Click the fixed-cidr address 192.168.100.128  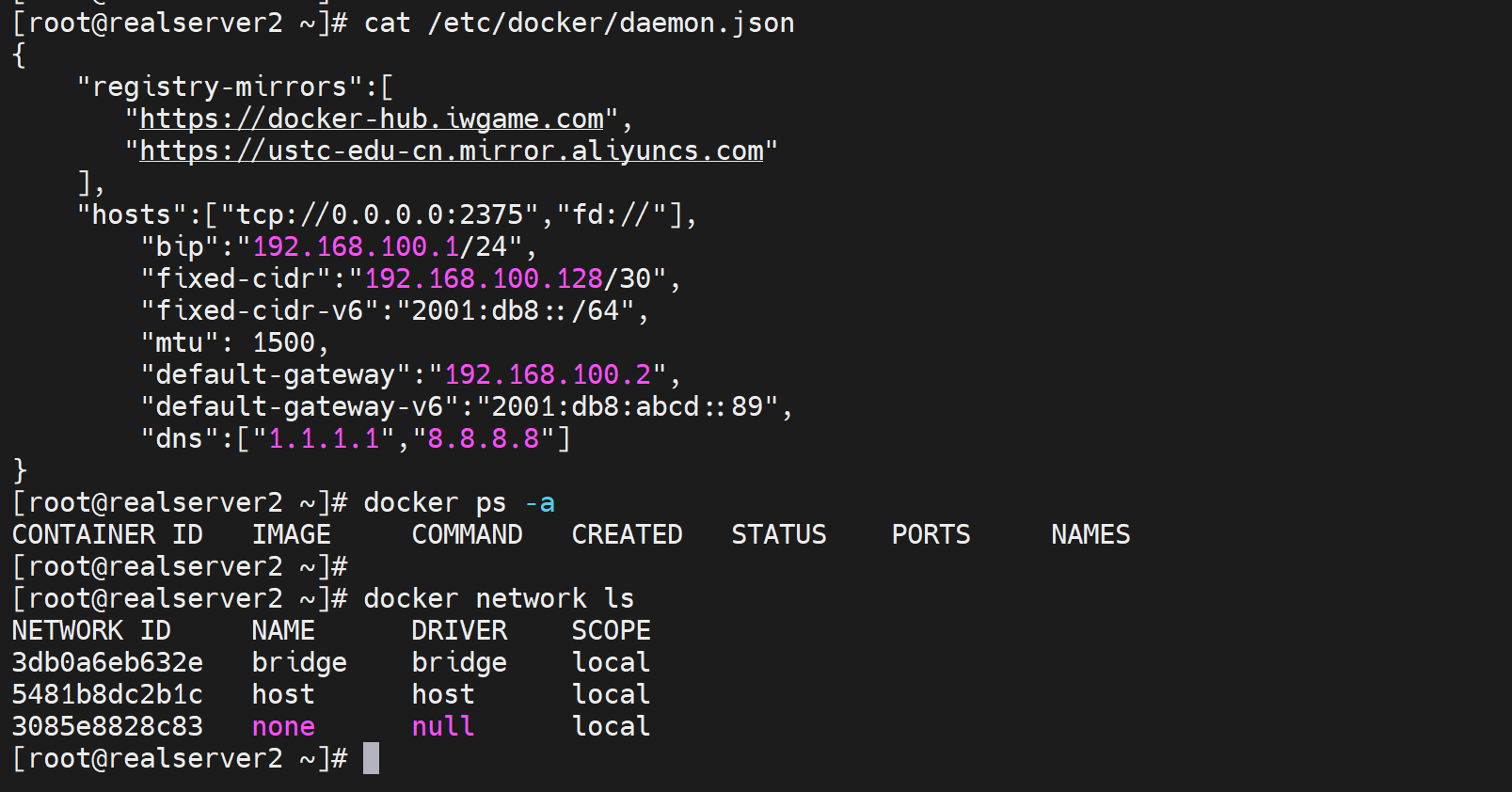pyautogui.click(x=484, y=279)
